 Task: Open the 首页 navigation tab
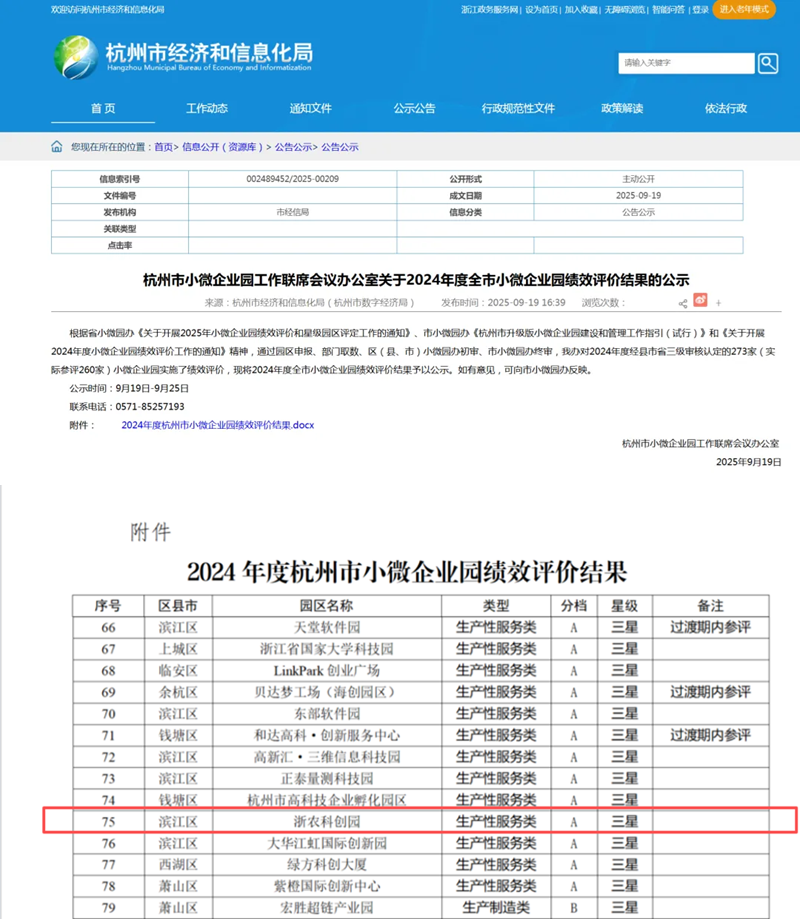(103, 108)
